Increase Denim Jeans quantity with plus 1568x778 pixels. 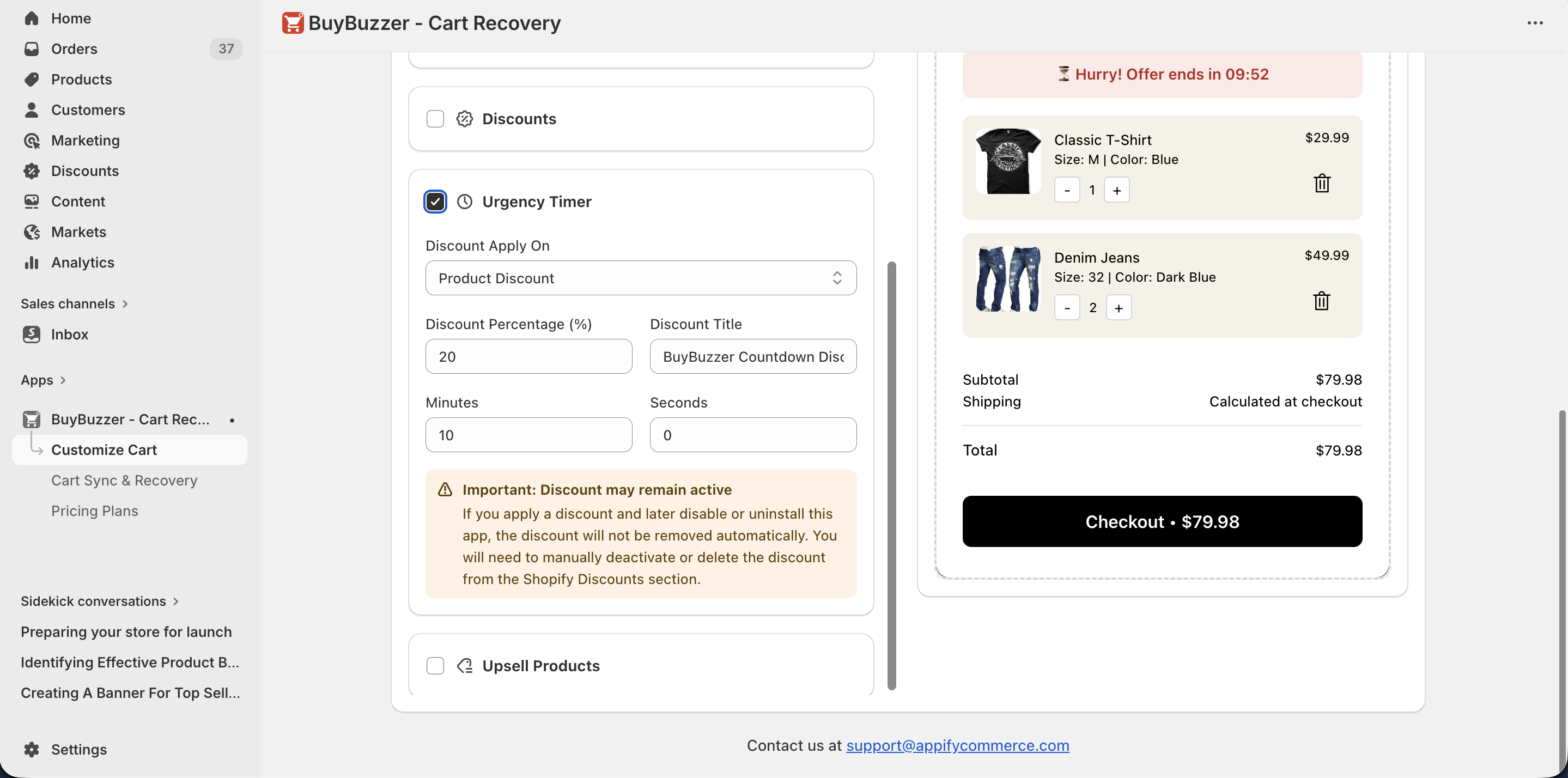[x=1118, y=308]
